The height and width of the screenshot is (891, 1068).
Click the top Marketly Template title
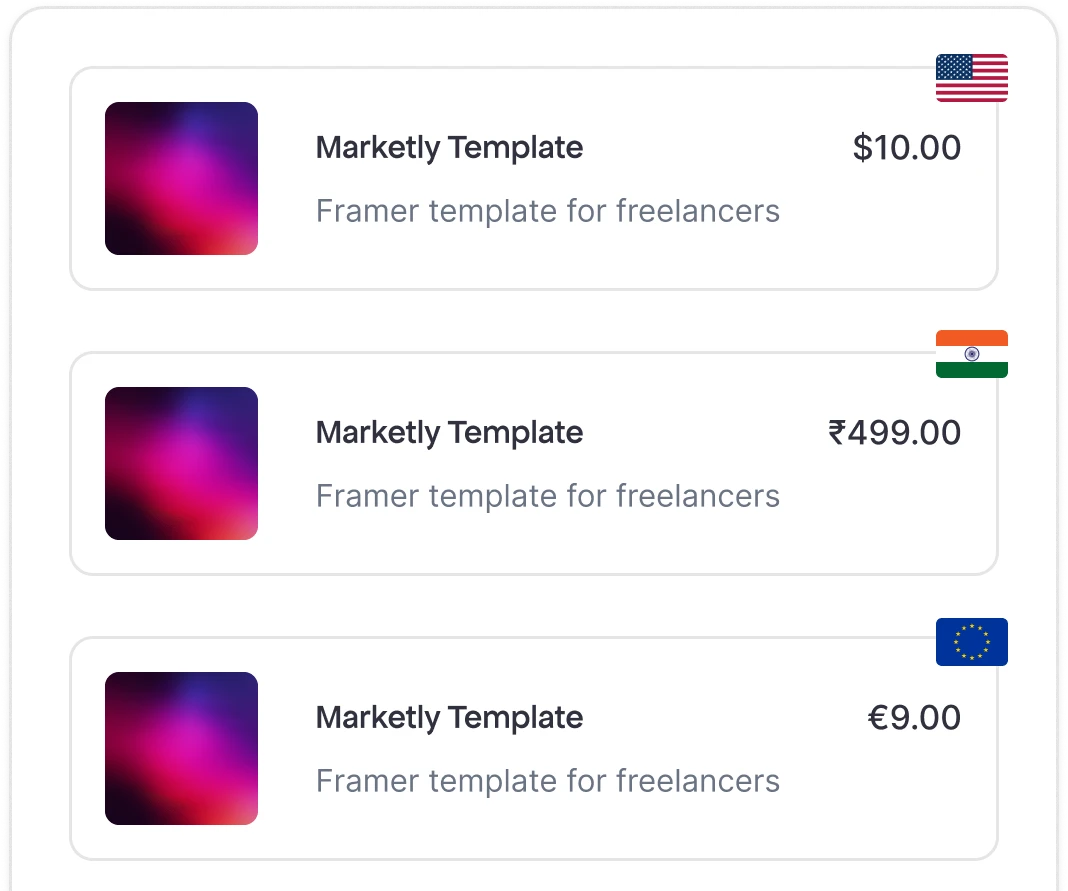coord(449,147)
